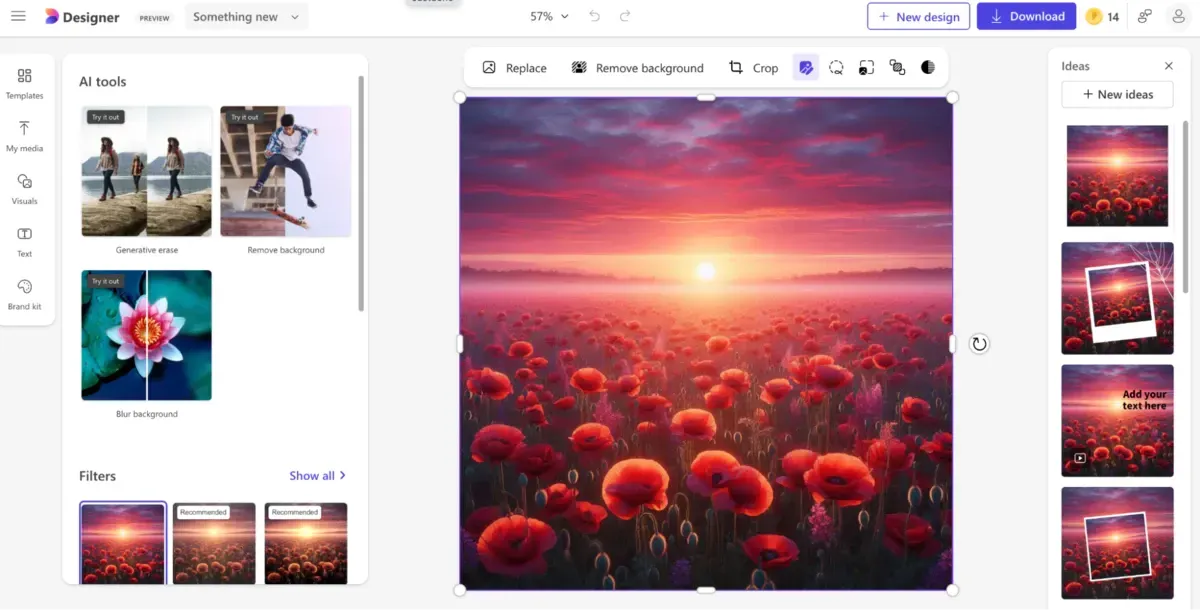Replace the selected image
Image resolution: width=1200 pixels, height=610 pixels.
click(514, 68)
